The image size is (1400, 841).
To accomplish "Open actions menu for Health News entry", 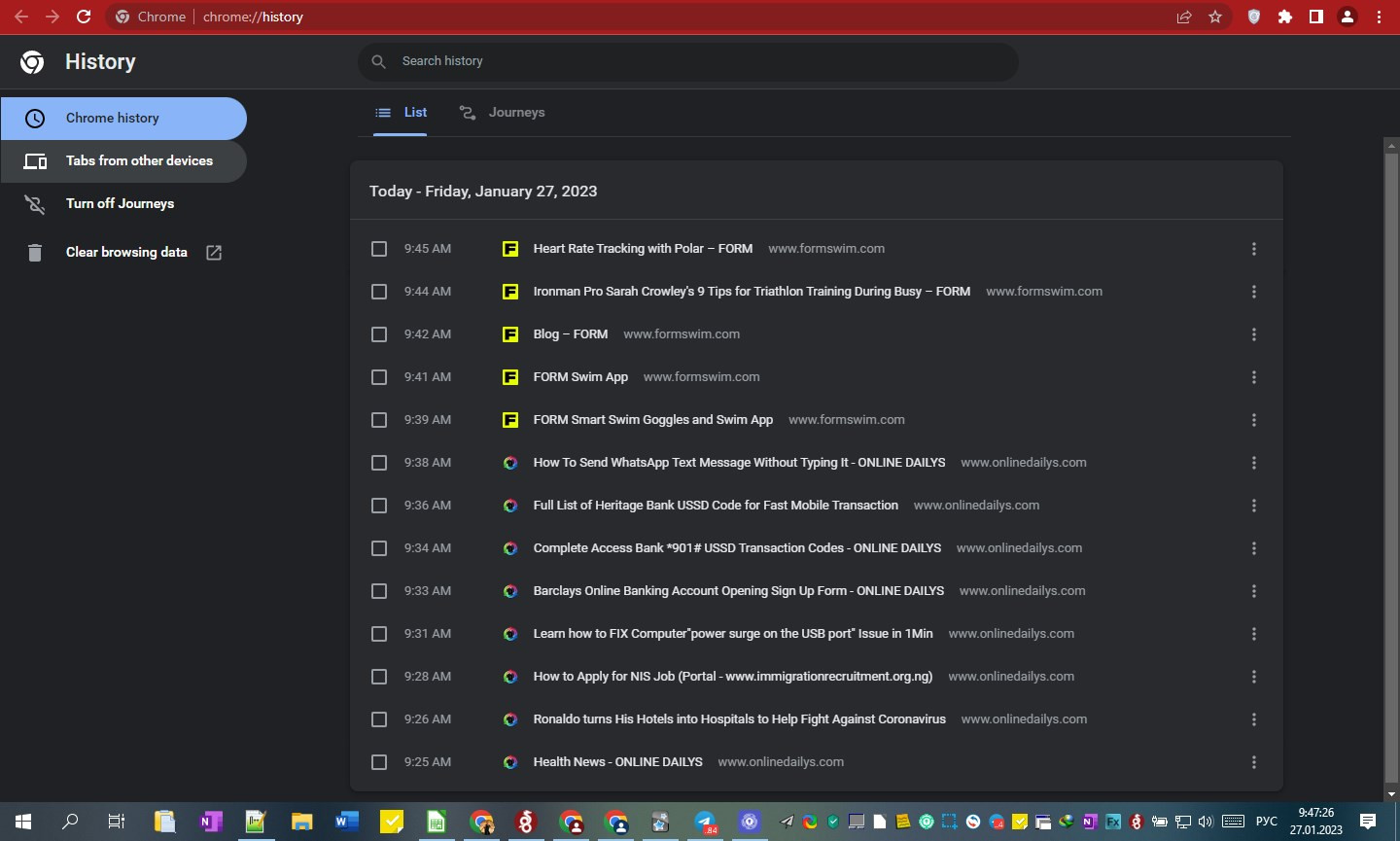I will pyautogui.click(x=1254, y=762).
